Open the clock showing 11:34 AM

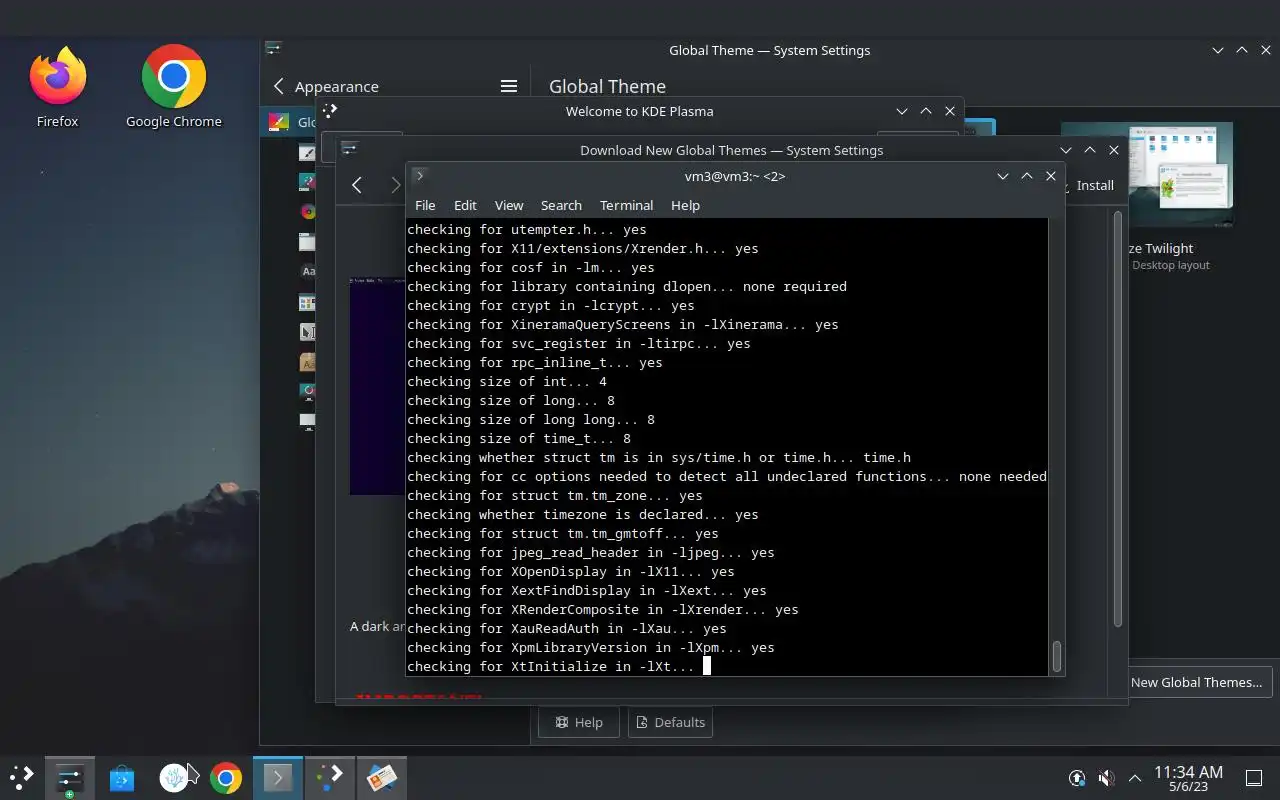[1188, 777]
